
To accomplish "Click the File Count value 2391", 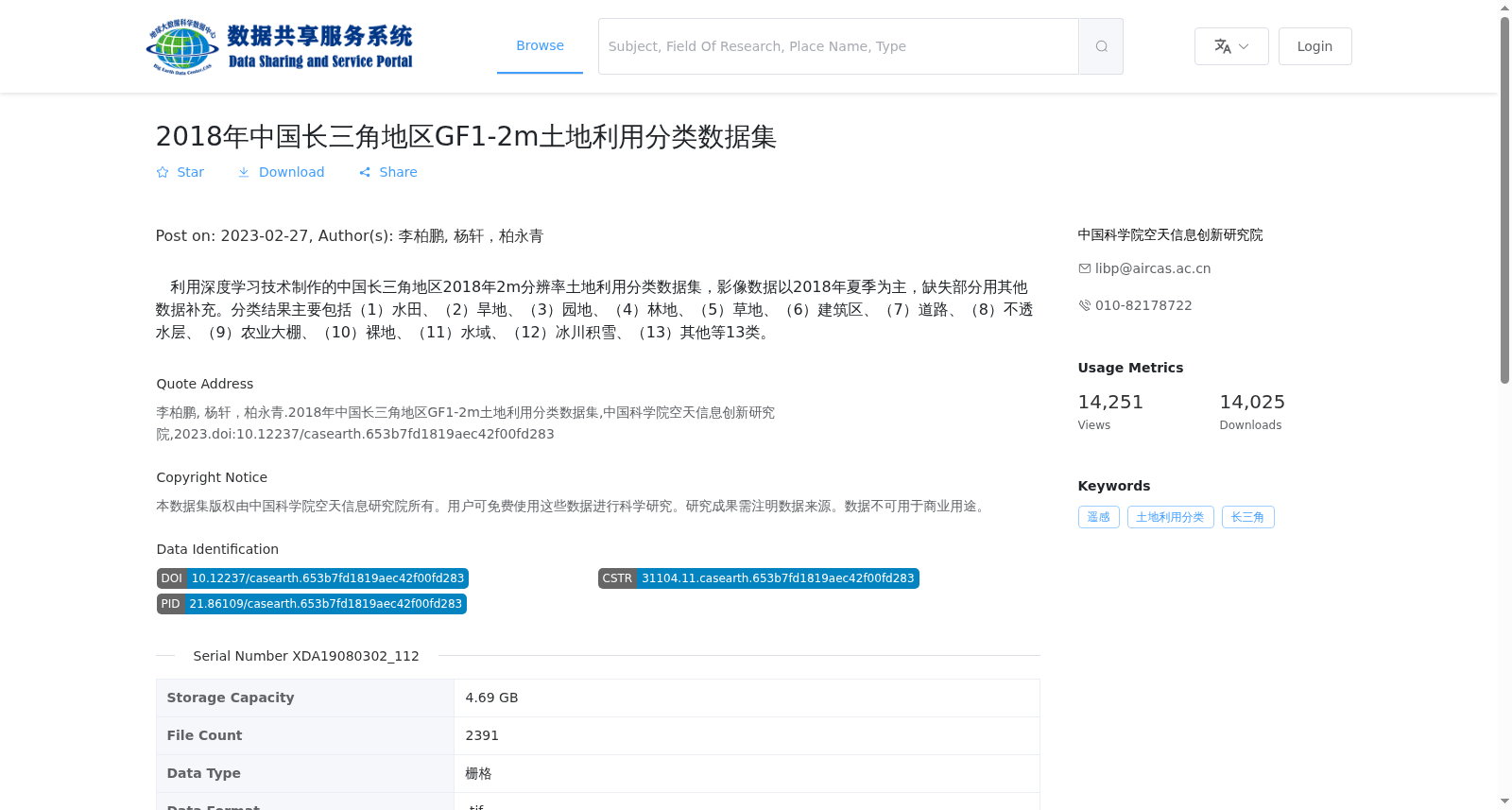I will point(482,735).
